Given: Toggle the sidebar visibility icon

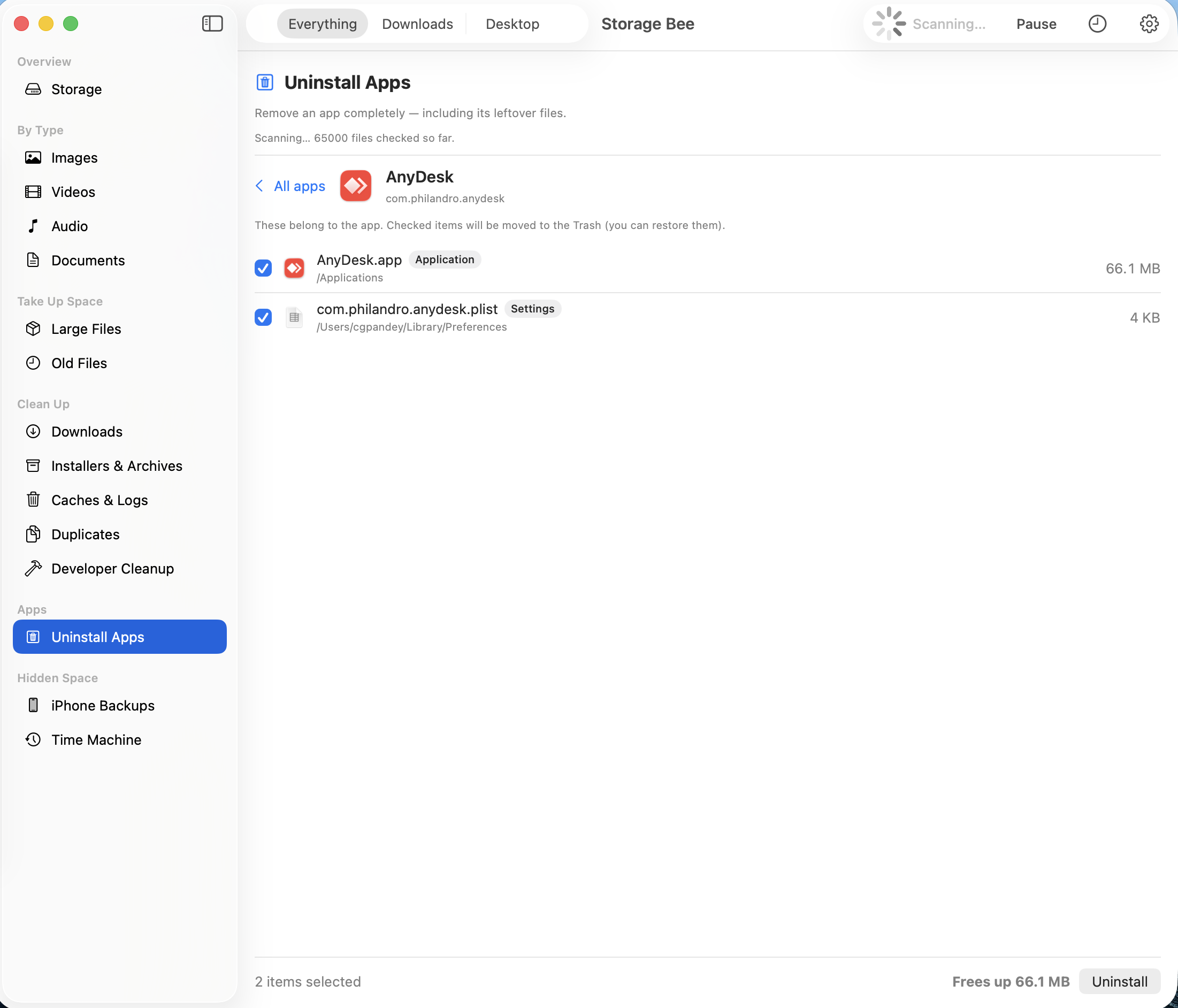Looking at the screenshot, I should click(x=212, y=24).
